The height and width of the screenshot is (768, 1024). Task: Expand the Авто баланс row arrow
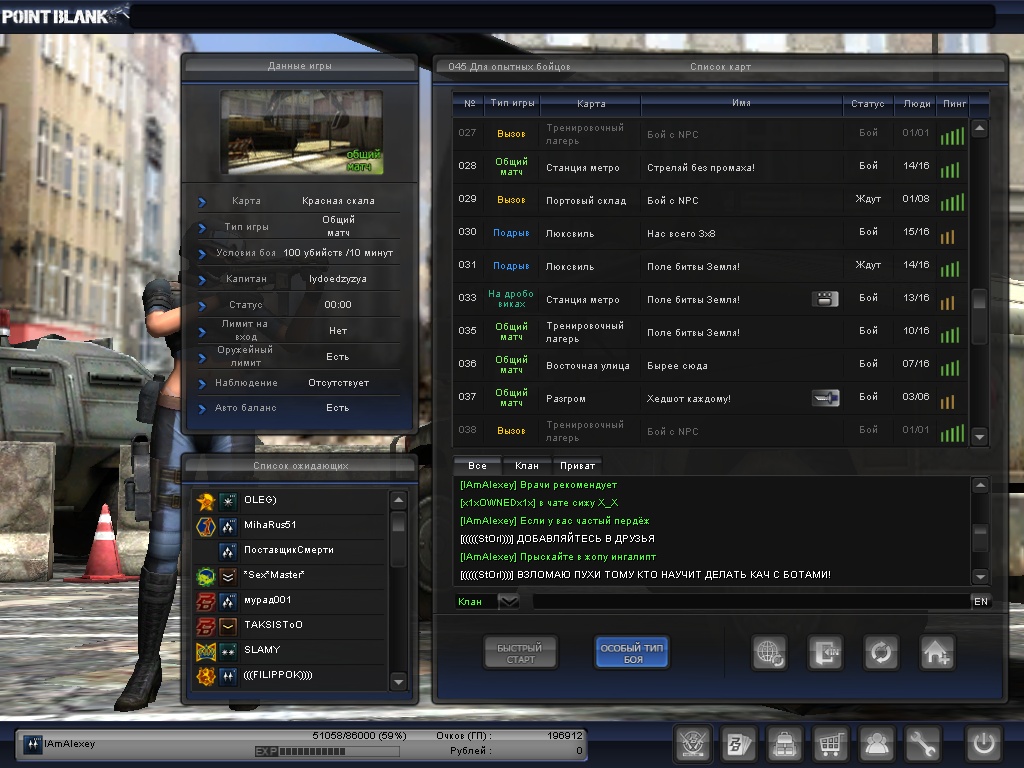click(x=202, y=409)
